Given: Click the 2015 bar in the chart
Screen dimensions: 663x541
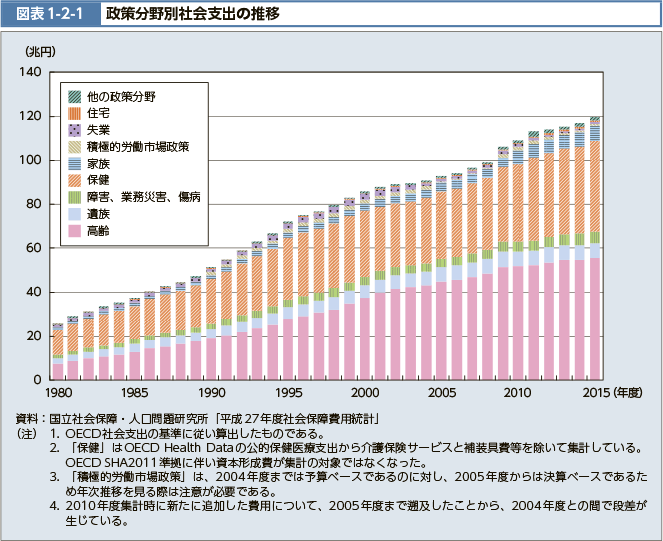Looking at the screenshot, I should pyautogui.click(x=595, y=248).
